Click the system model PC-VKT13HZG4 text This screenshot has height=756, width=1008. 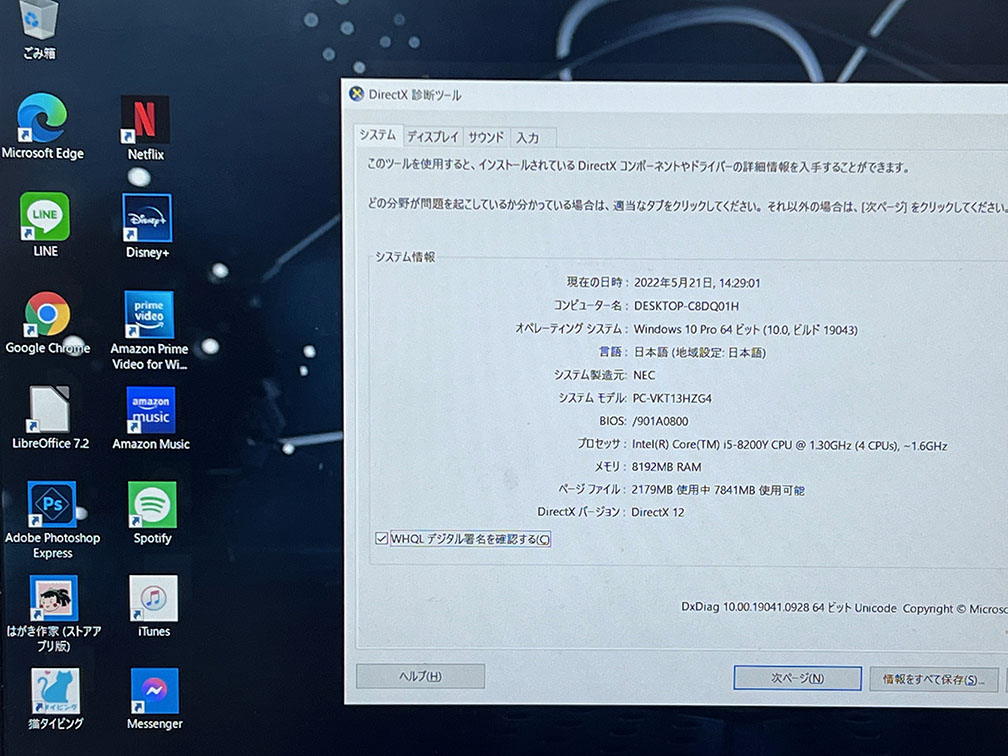(672, 399)
